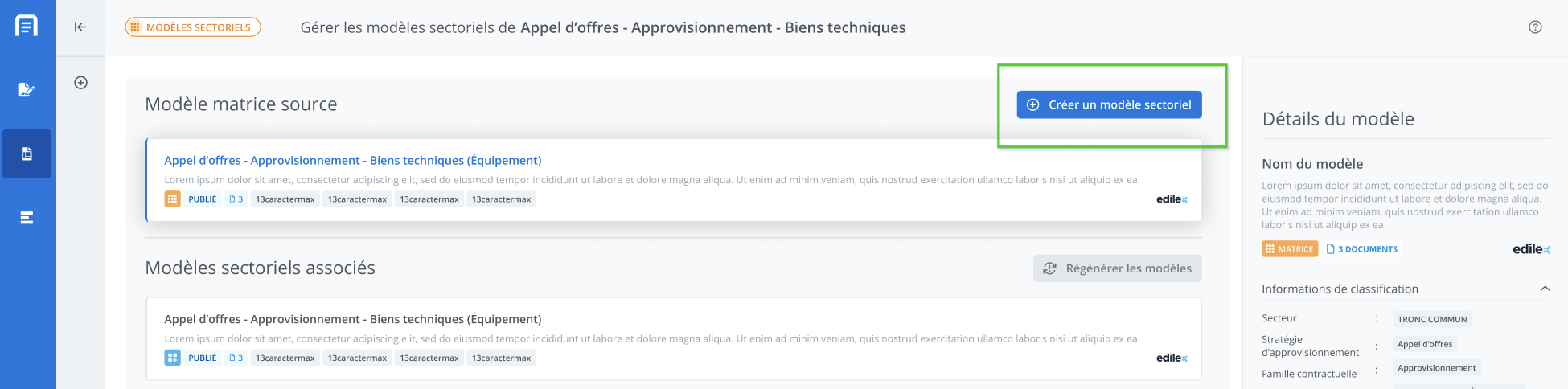Select the highlighted document icon in sidebar

tap(27, 154)
